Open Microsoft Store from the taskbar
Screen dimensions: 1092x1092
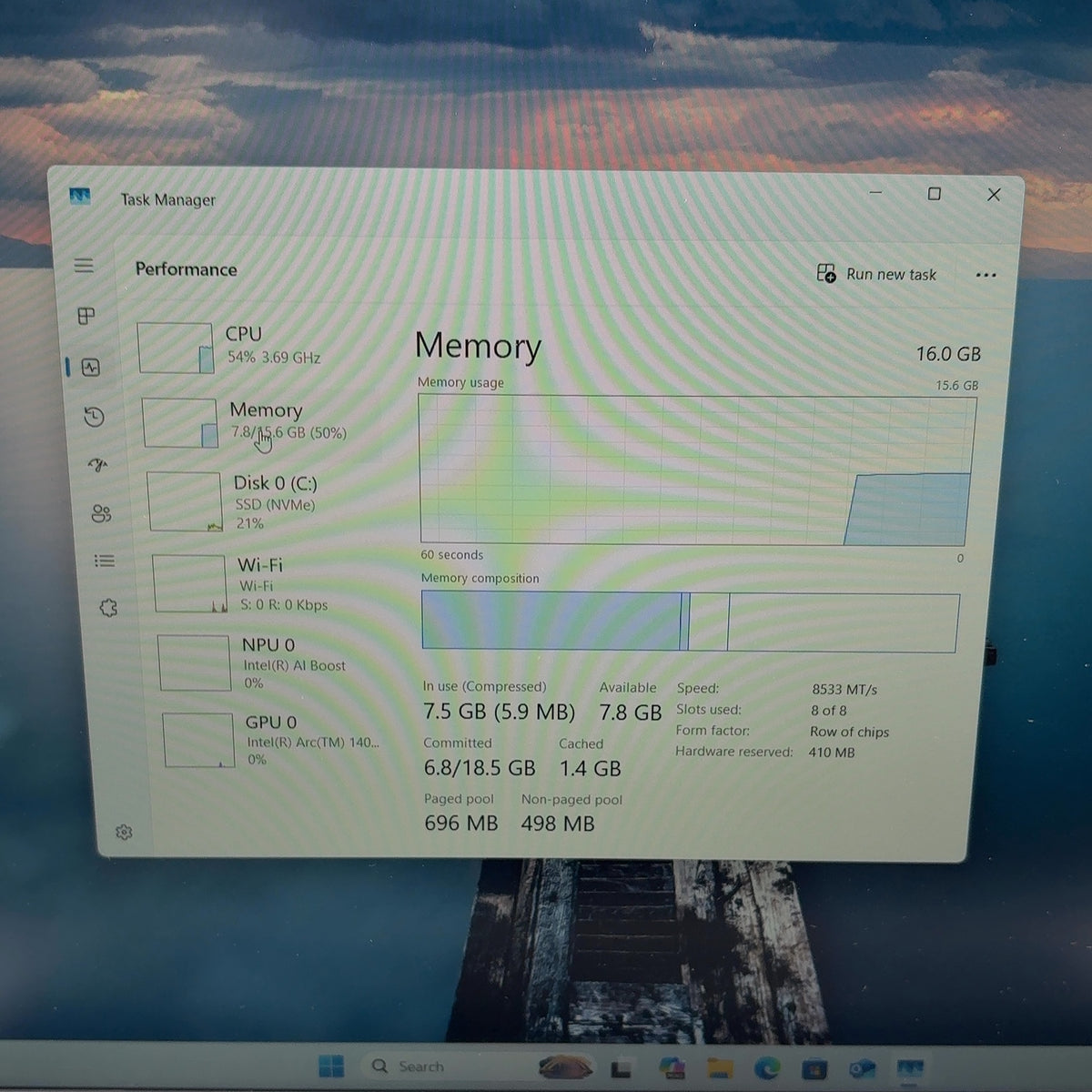(814, 1068)
